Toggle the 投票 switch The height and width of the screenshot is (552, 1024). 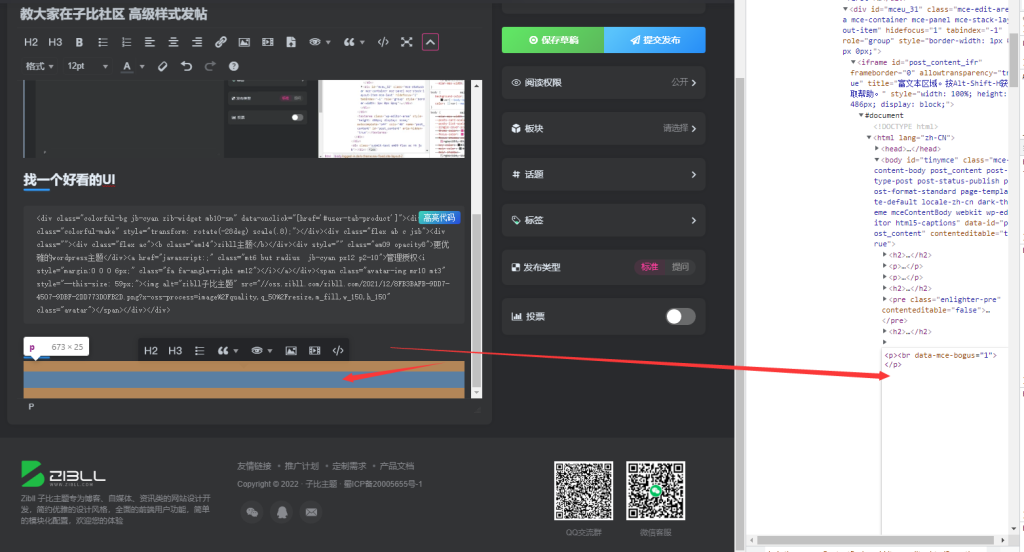[680, 316]
